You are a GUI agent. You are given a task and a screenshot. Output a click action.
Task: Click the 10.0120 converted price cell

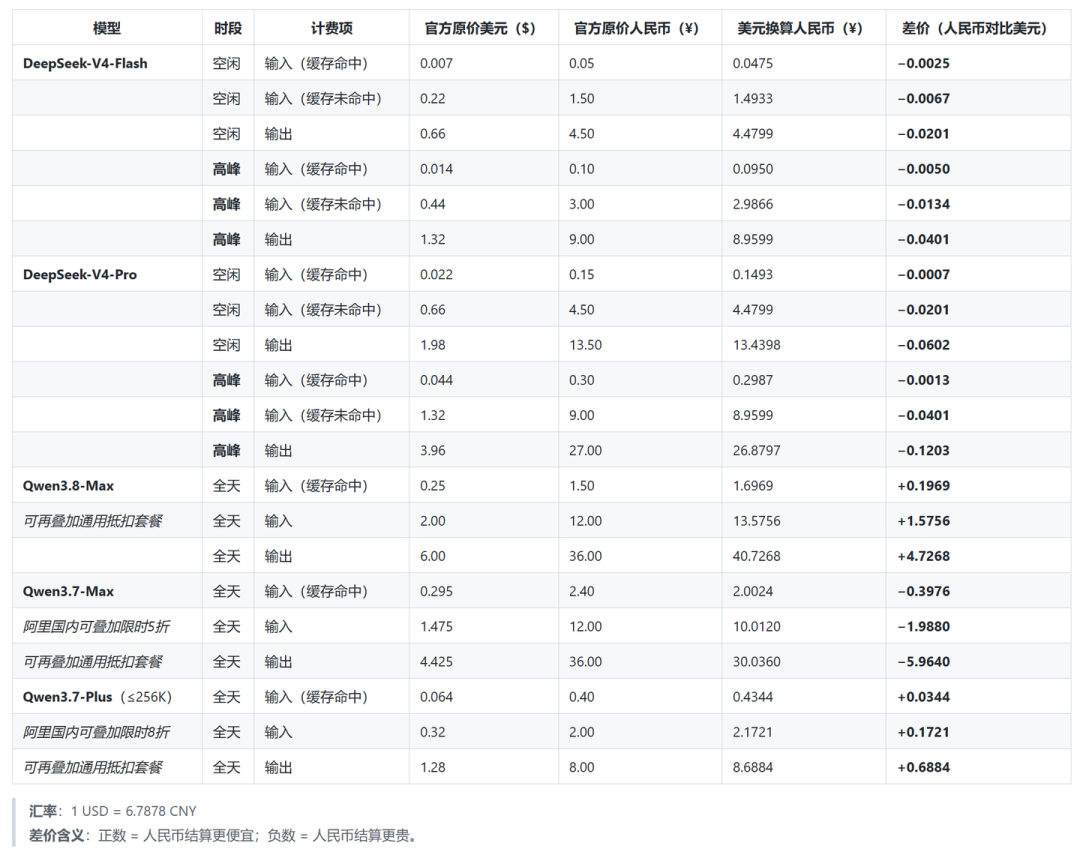click(x=757, y=627)
